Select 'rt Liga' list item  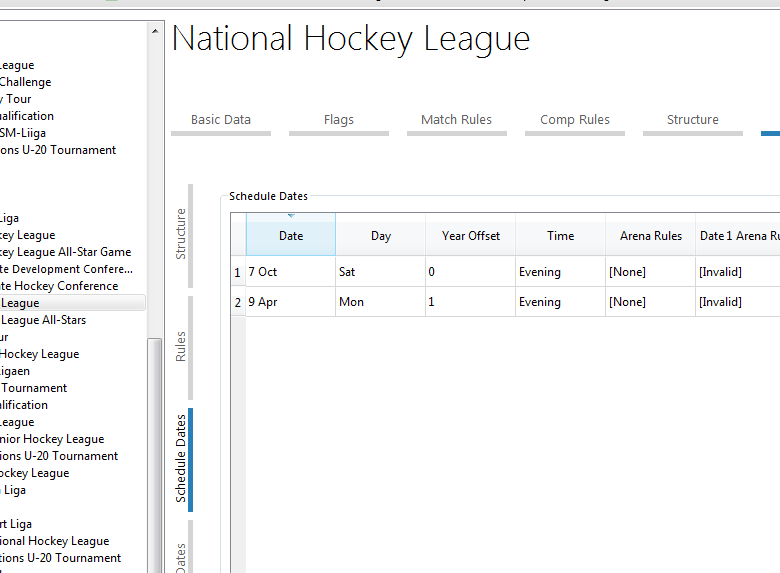(16, 524)
